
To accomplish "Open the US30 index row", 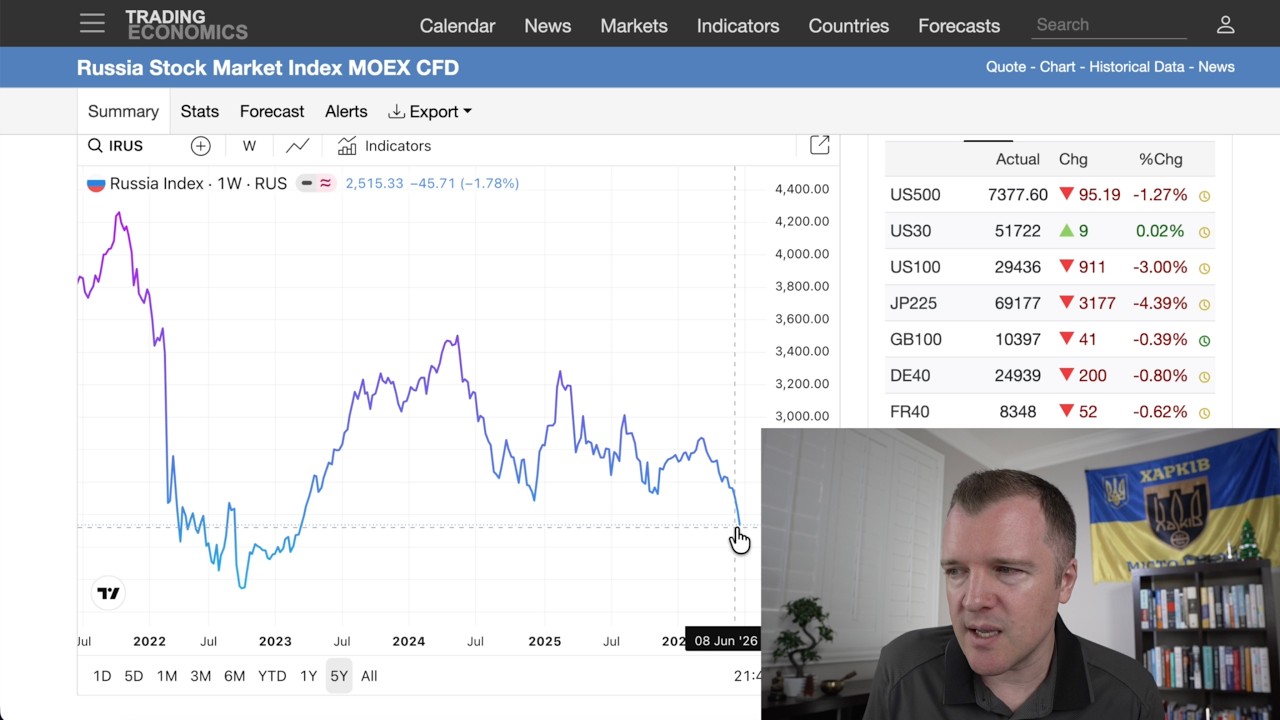I will coord(1050,231).
